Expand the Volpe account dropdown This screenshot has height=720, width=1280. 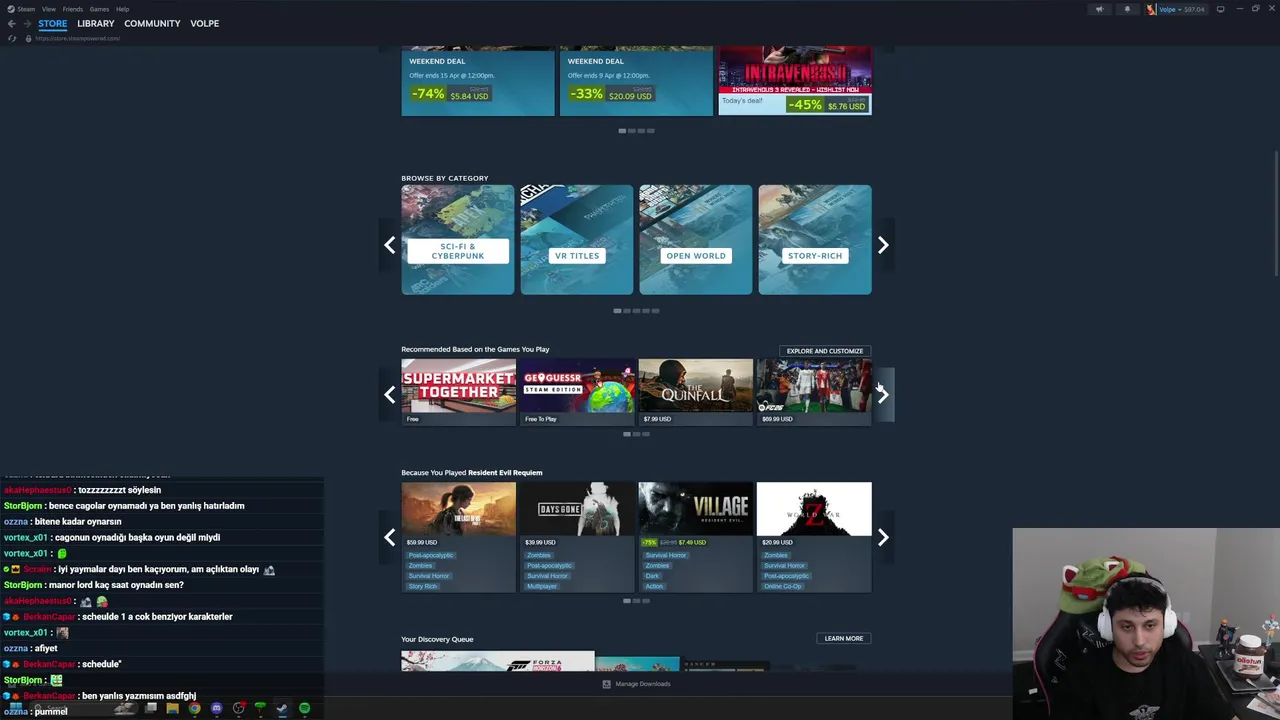[x=1181, y=9]
